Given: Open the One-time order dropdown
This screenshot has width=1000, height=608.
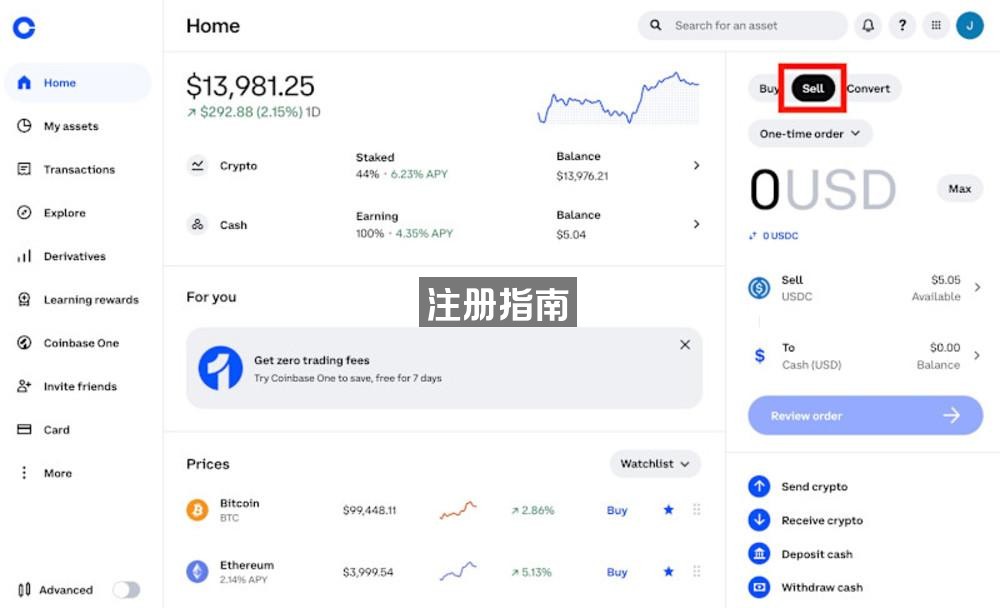Looking at the screenshot, I should pos(810,134).
